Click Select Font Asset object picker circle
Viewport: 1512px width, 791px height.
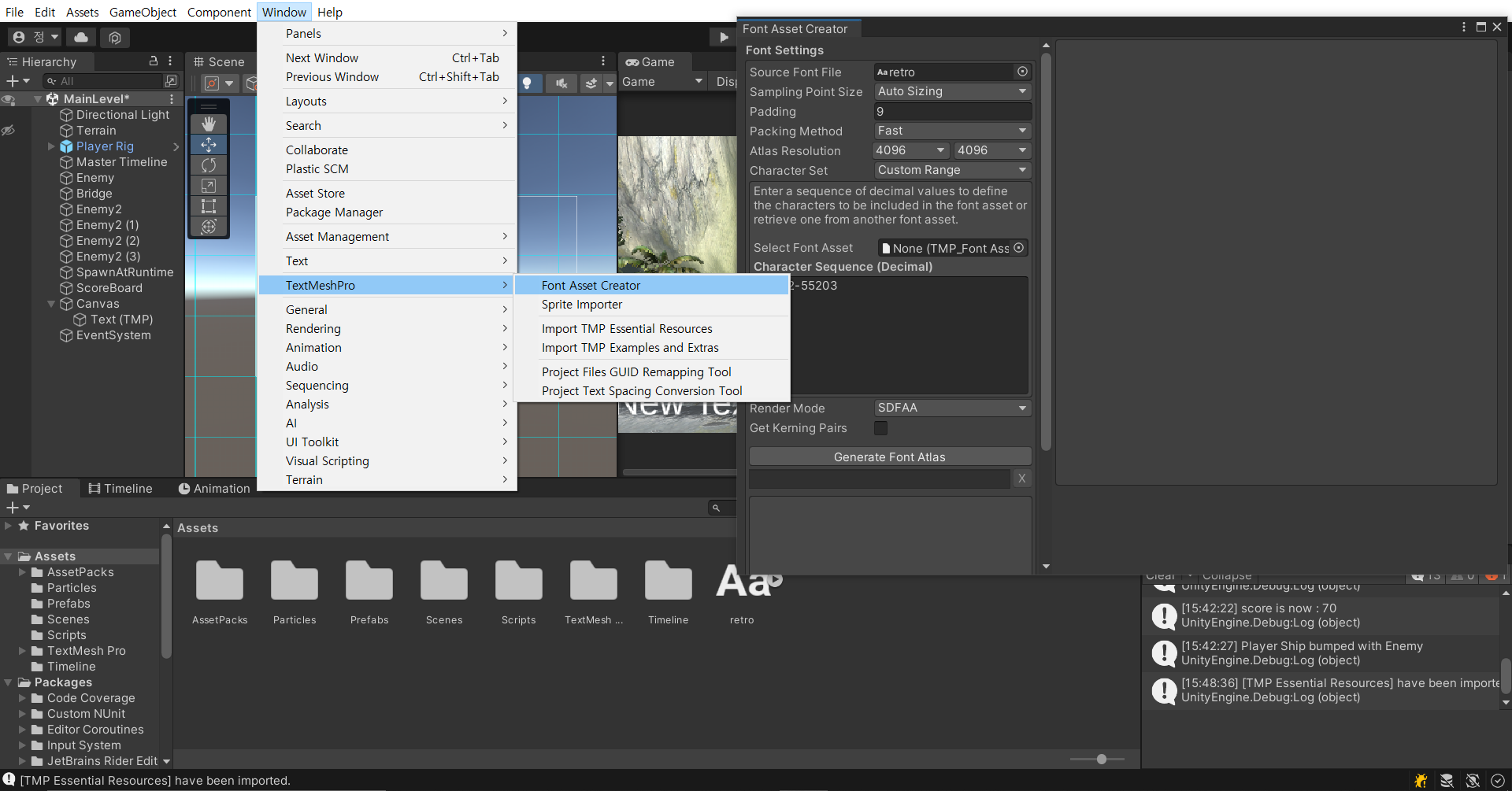tap(1019, 248)
